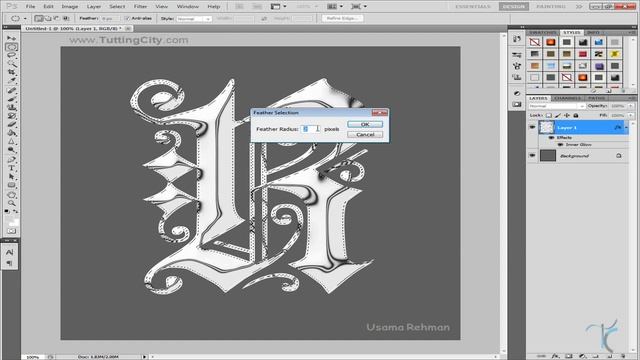Open the Paragraph panel icon
The height and width of the screenshot is (360, 640).
click(x=10, y=263)
